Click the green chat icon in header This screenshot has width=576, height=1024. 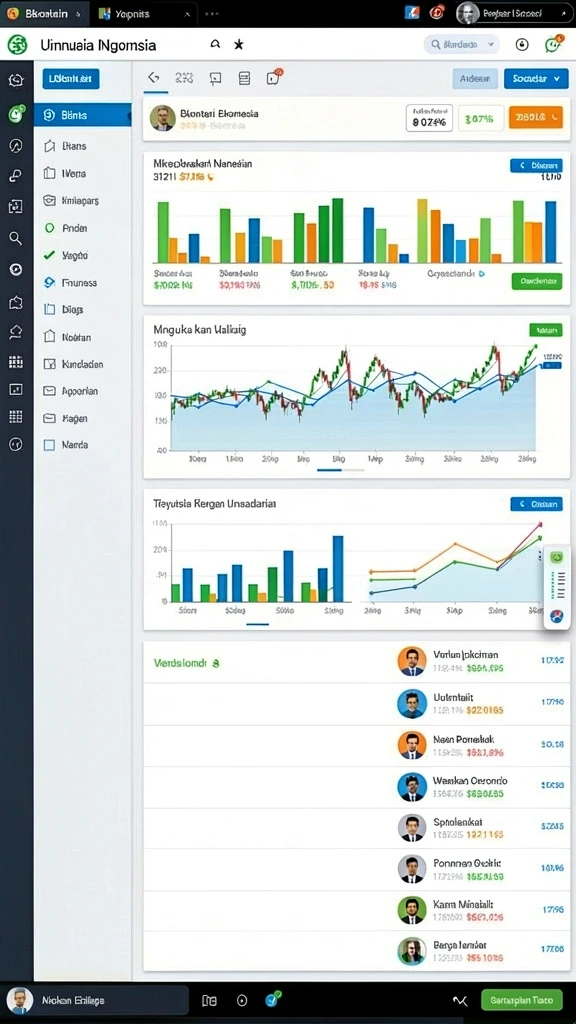click(552, 44)
